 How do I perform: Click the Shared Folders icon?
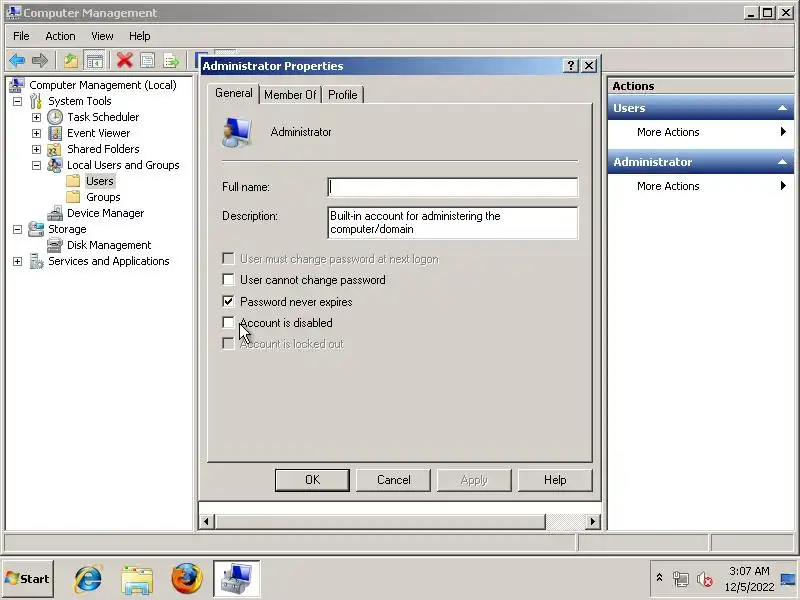pyautogui.click(x=54, y=149)
